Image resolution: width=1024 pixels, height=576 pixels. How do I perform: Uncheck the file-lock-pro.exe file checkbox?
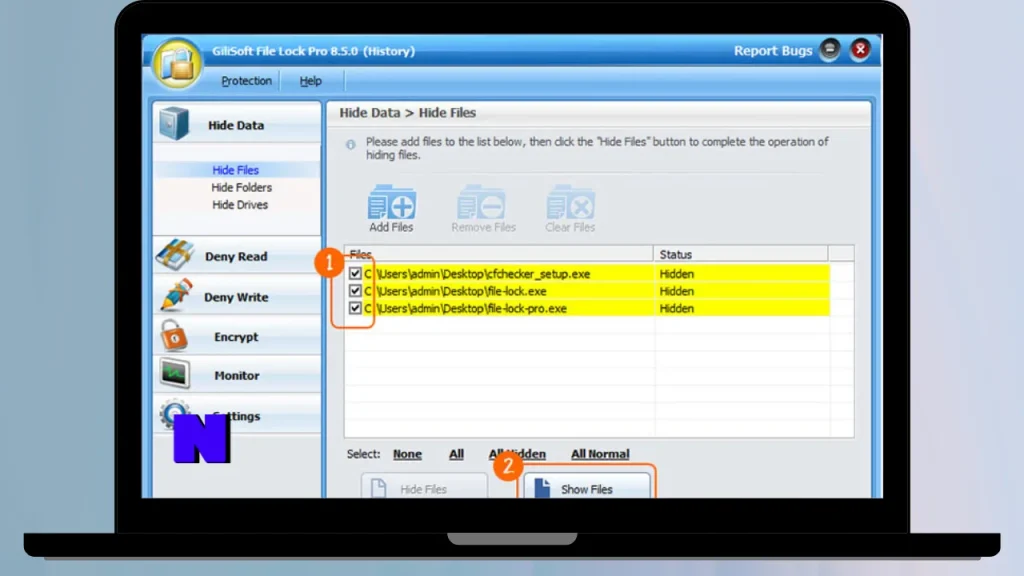(355, 308)
